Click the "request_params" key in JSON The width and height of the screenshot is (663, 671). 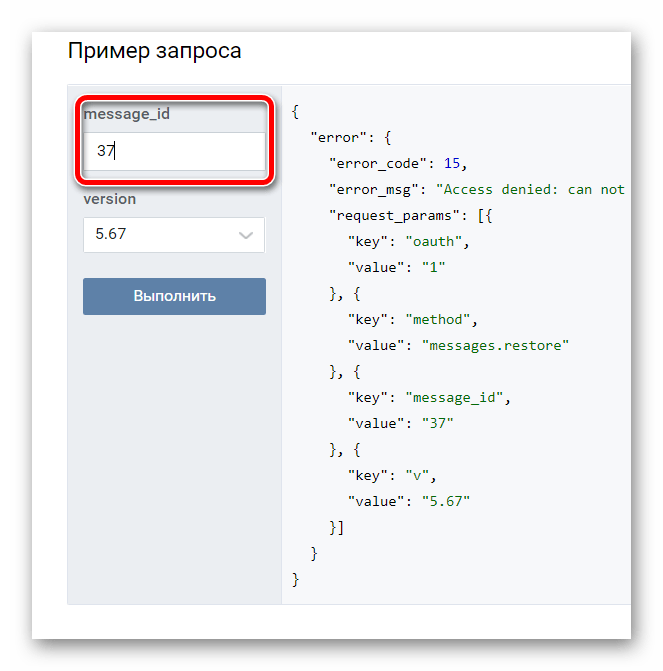tap(392, 215)
